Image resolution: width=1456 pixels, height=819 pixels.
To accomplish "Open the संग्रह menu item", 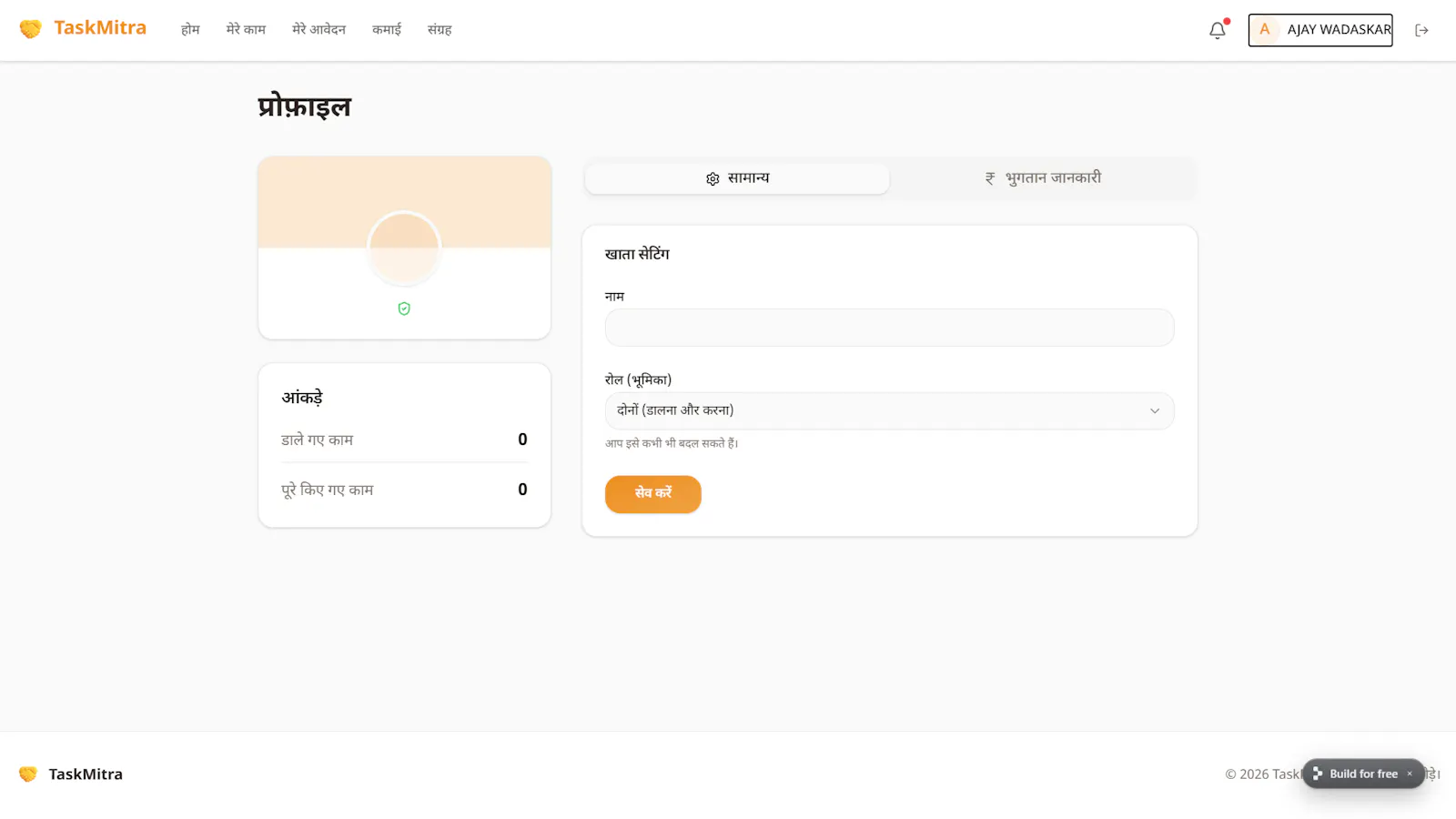I will pyautogui.click(x=440, y=30).
